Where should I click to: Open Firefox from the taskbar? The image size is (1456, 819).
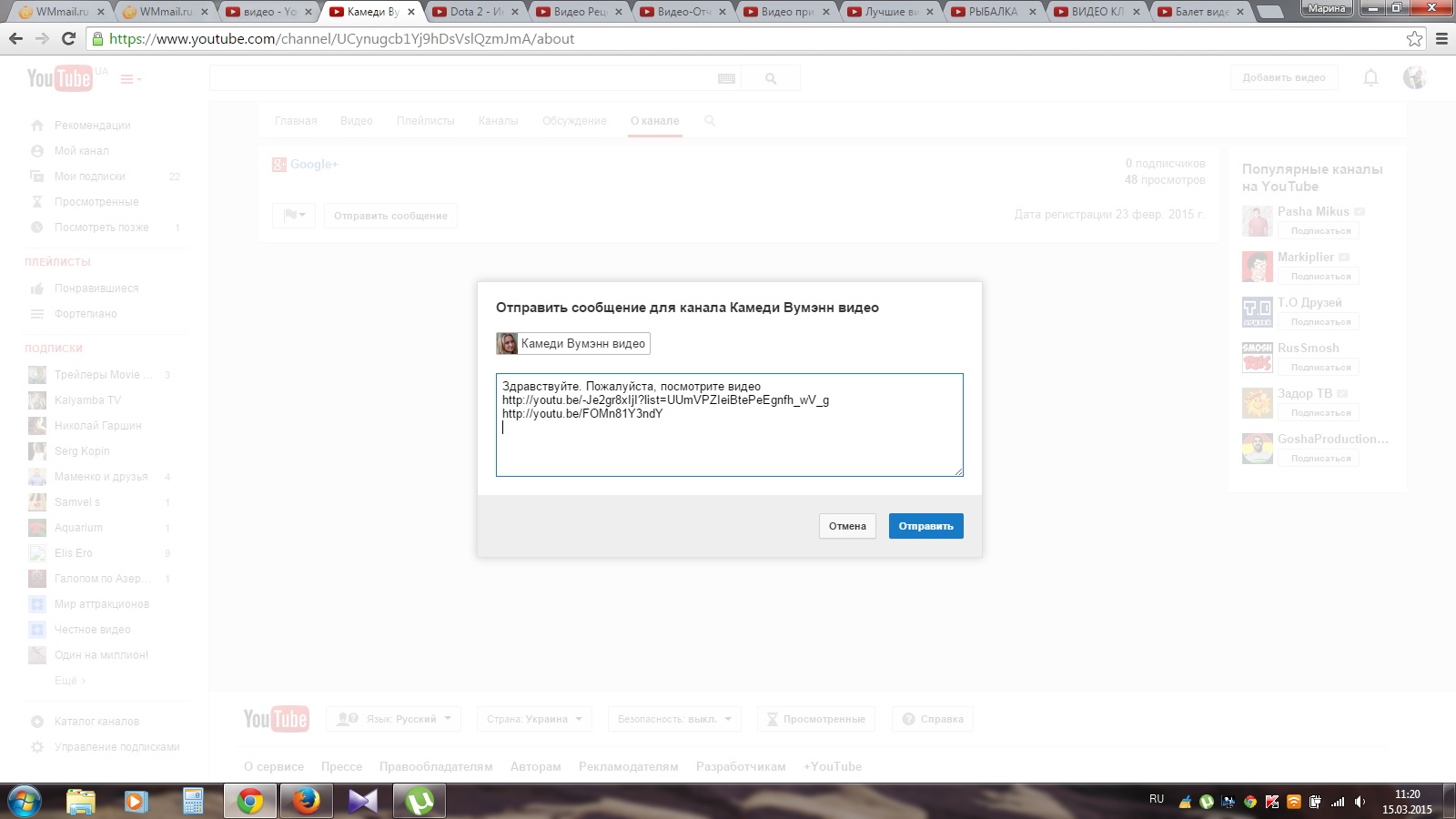point(307,801)
